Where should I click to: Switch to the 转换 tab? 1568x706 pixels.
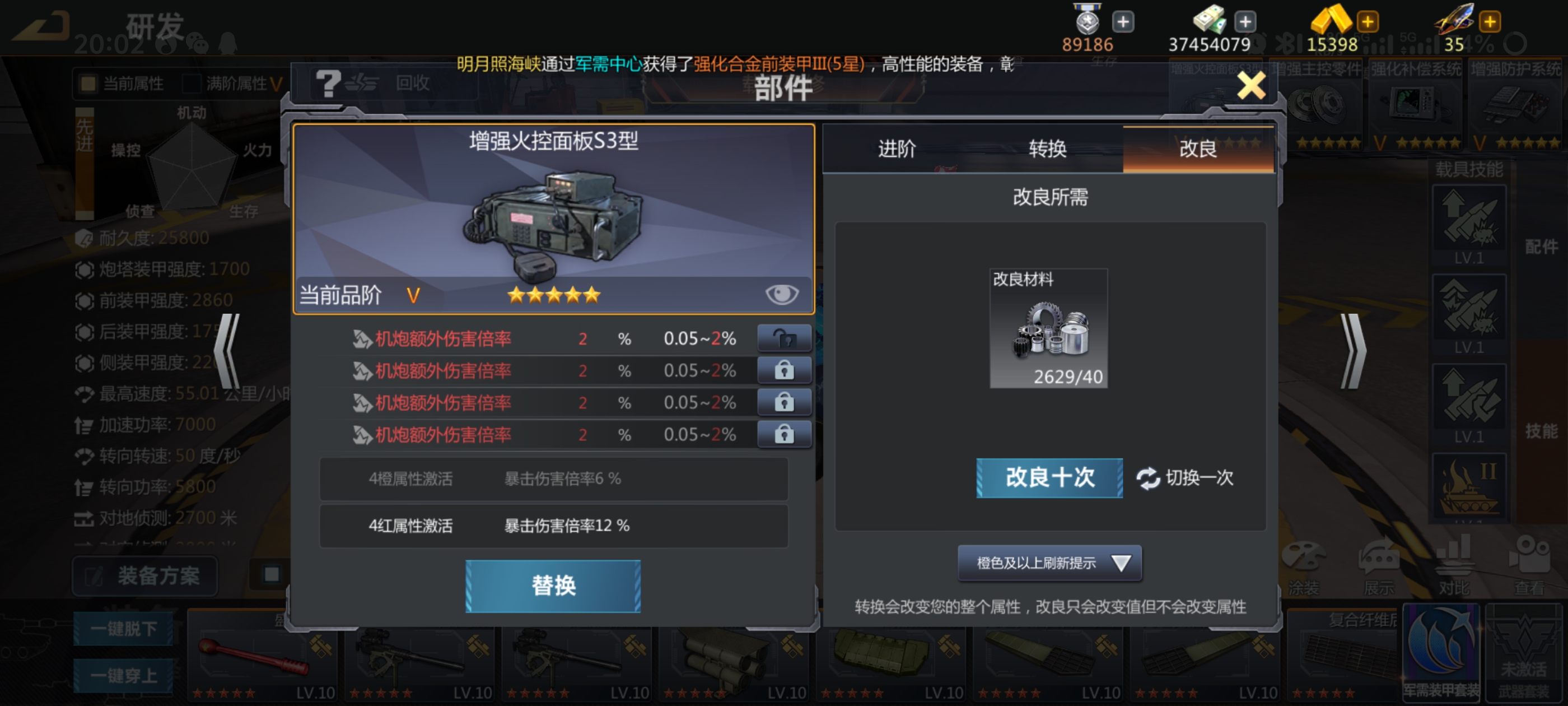(x=1047, y=148)
